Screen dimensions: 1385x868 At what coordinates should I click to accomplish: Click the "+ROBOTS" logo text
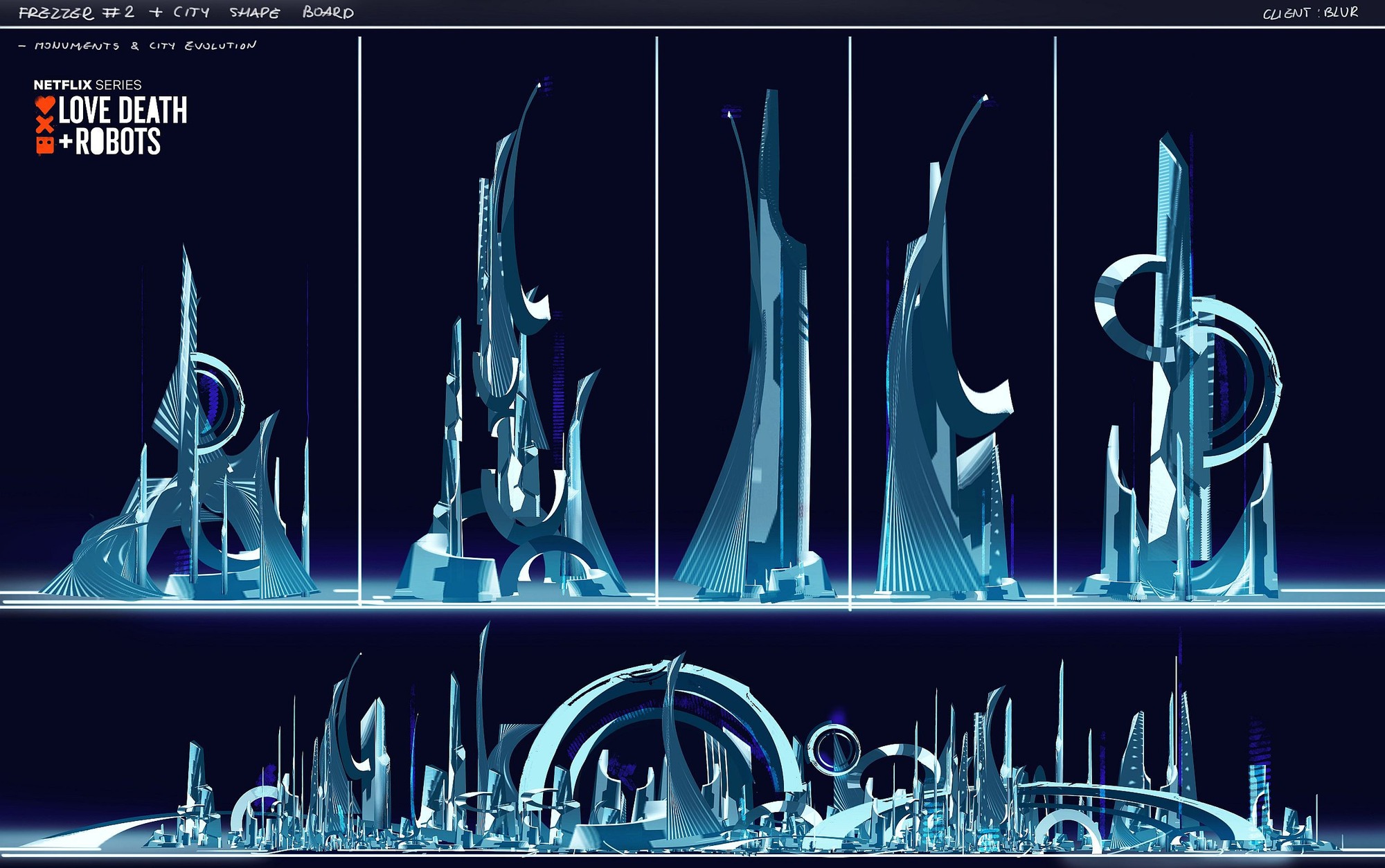click(x=109, y=141)
